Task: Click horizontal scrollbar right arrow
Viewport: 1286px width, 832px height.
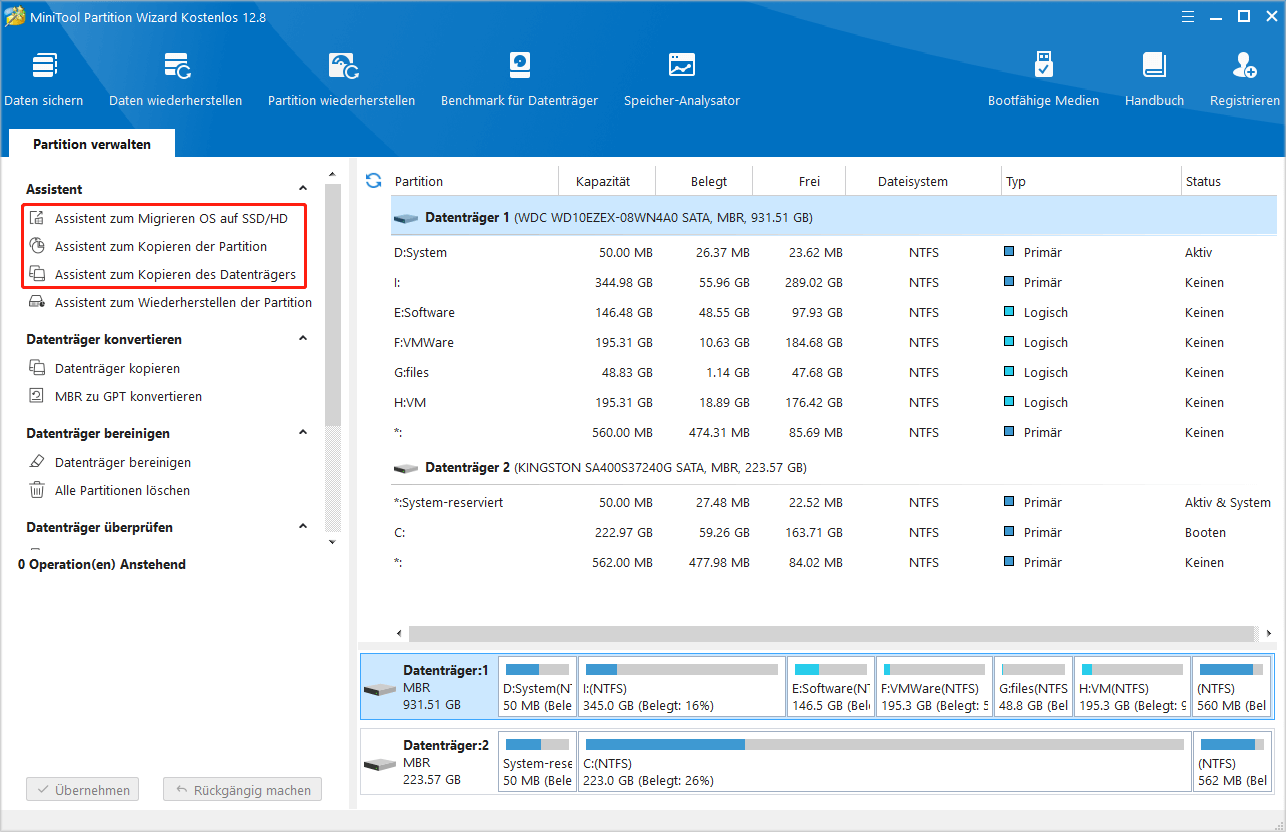Action: point(1269,634)
